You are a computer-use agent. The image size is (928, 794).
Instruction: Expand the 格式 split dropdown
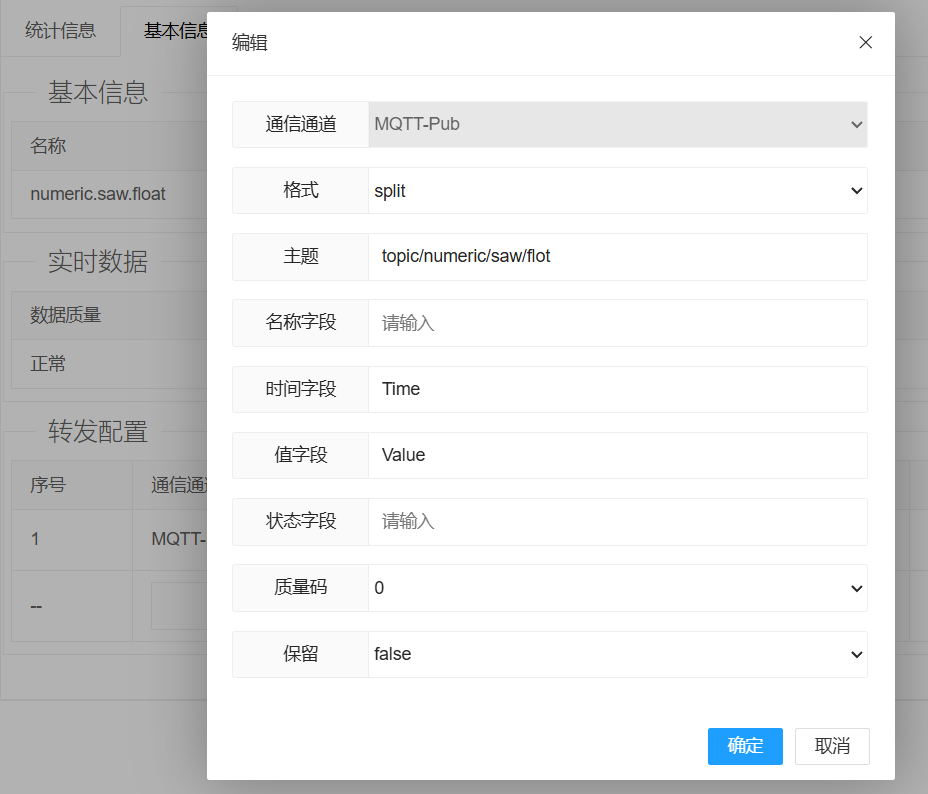[617, 191]
